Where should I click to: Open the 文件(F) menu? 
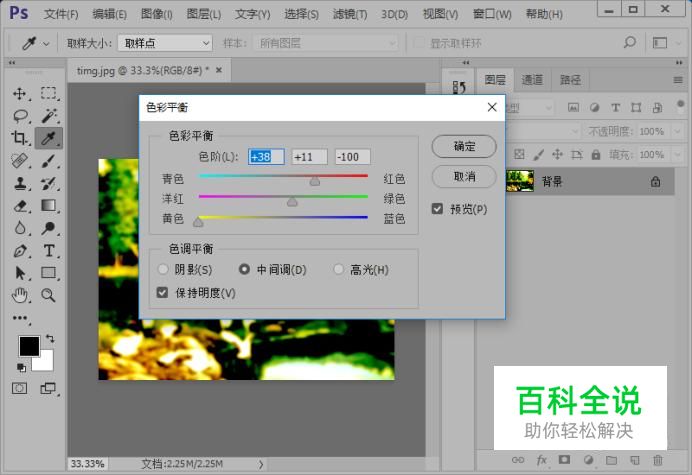[x=61, y=14]
